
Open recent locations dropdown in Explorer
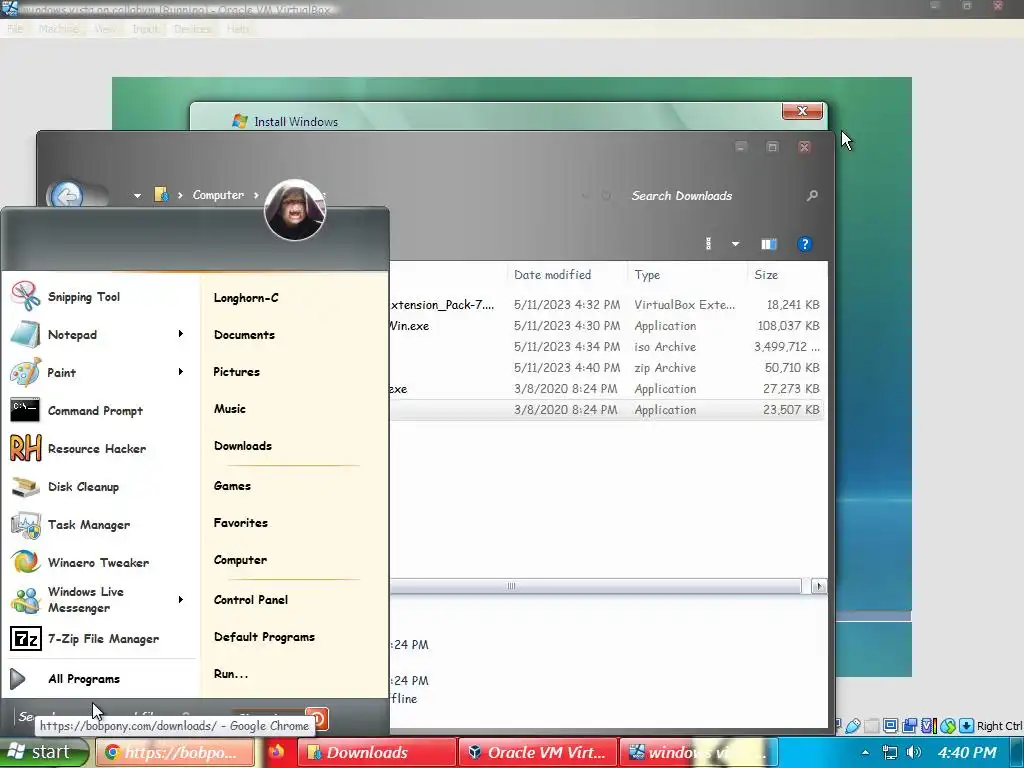(137, 195)
